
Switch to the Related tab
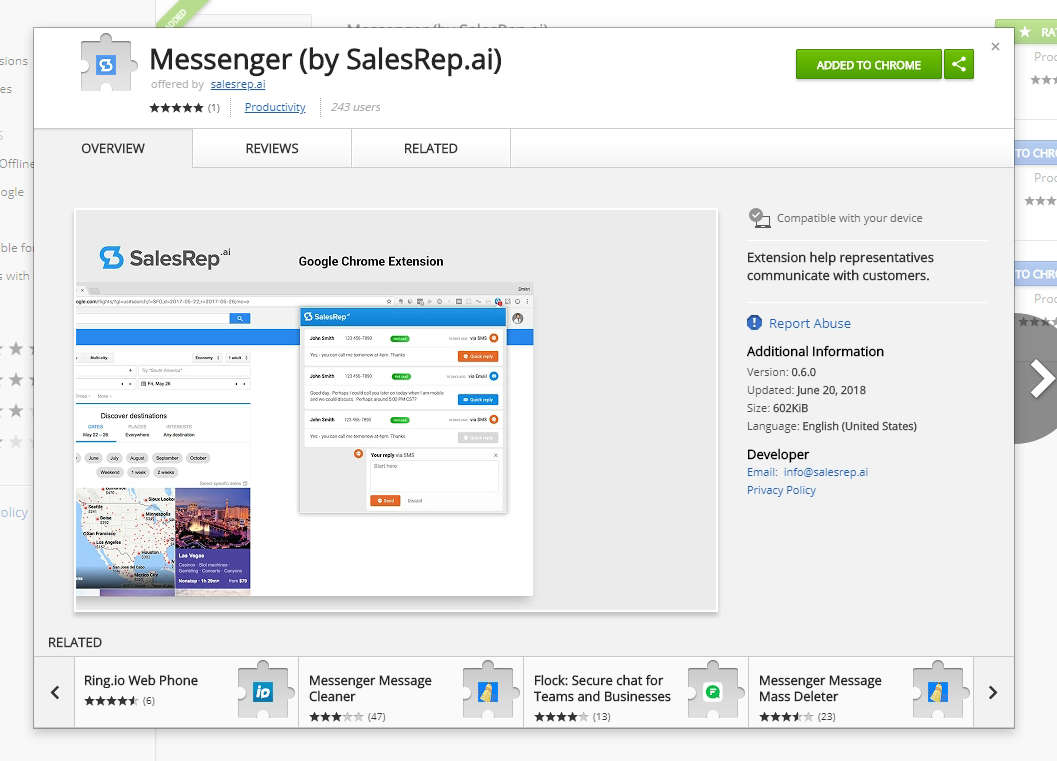pyautogui.click(x=431, y=148)
